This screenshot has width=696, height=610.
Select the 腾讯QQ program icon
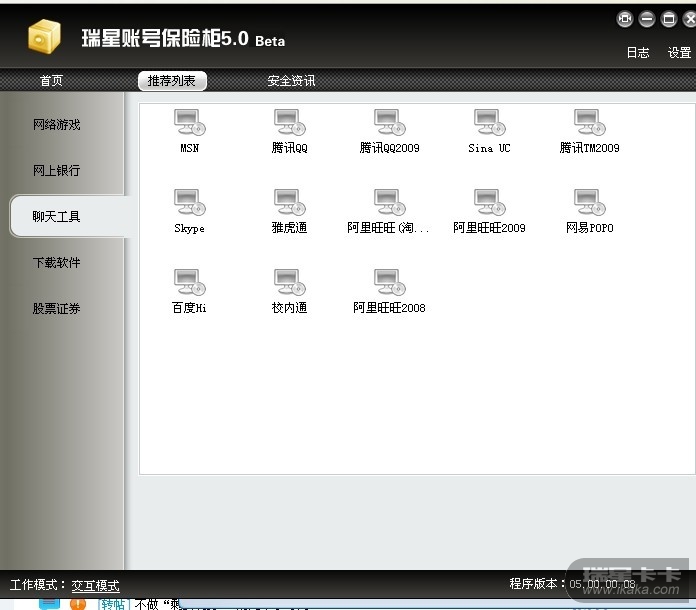click(289, 123)
